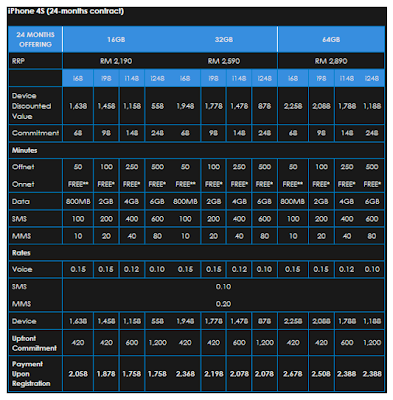Click 16GB i148 Upfront Commitment '600'

pyautogui.click(x=132, y=343)
